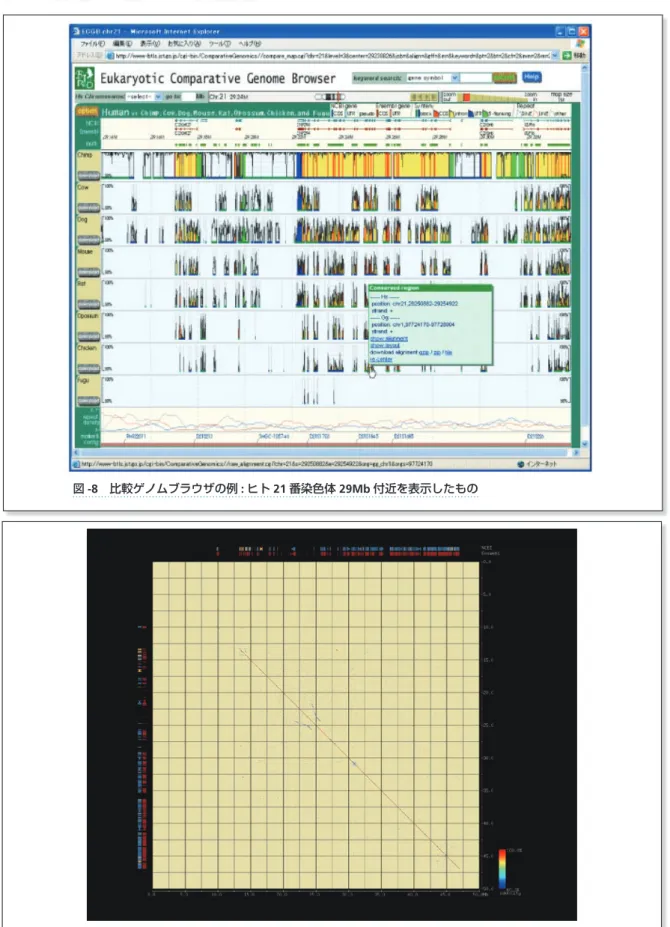Click the red marker on the zoom slider
The width and height of the screenshot is (670, 927).
click(467, 97)
